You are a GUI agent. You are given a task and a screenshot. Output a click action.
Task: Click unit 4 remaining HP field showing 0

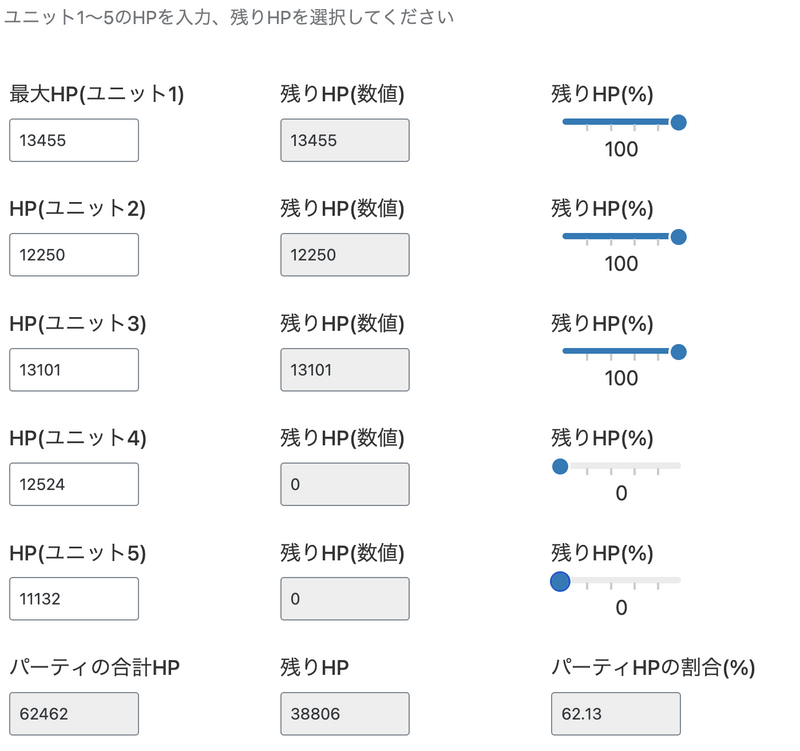point(345,484)
